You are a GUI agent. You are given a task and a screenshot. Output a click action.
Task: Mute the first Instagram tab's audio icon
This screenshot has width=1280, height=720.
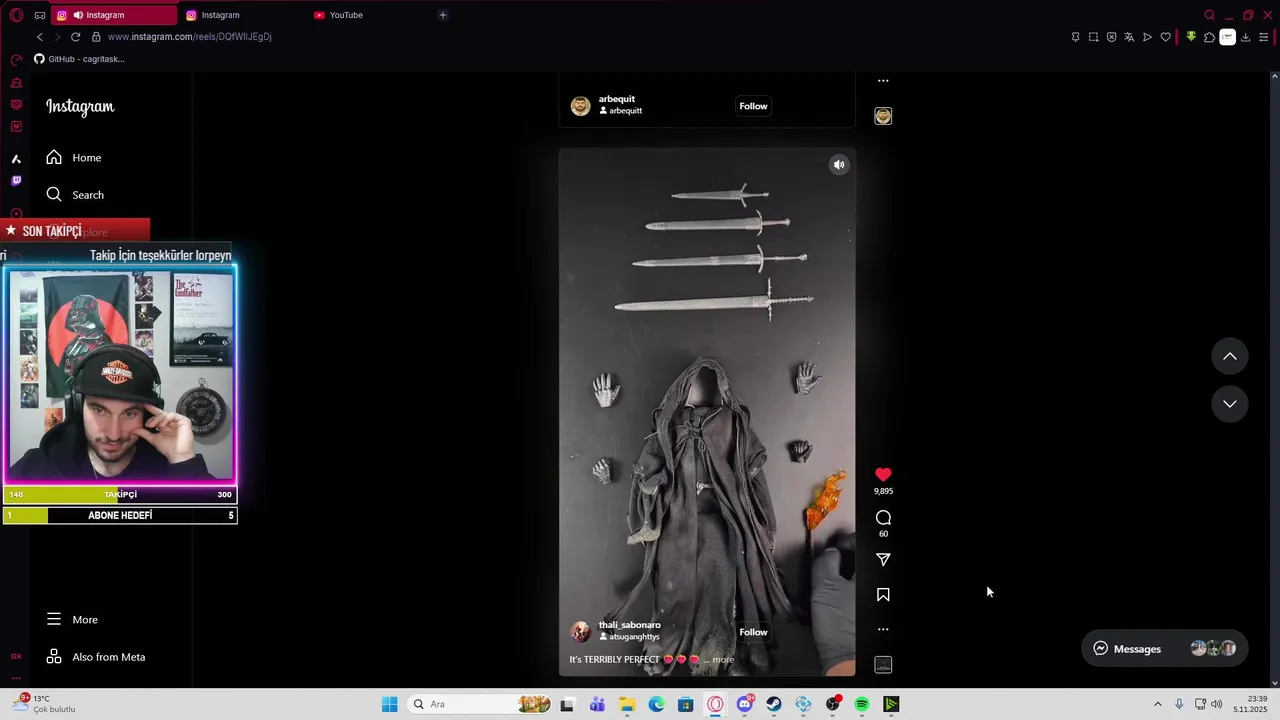pyautogui.click(x=78, y=15)
